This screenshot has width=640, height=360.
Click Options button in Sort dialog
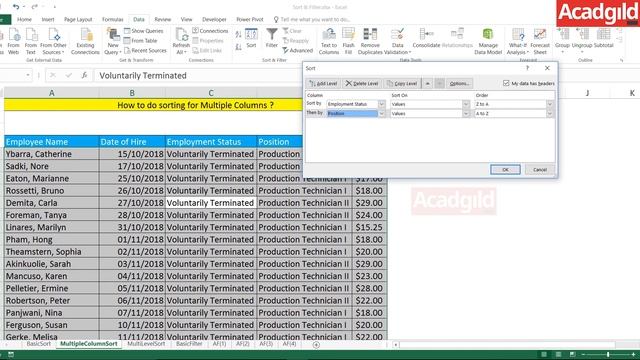(x=459, y=83)
